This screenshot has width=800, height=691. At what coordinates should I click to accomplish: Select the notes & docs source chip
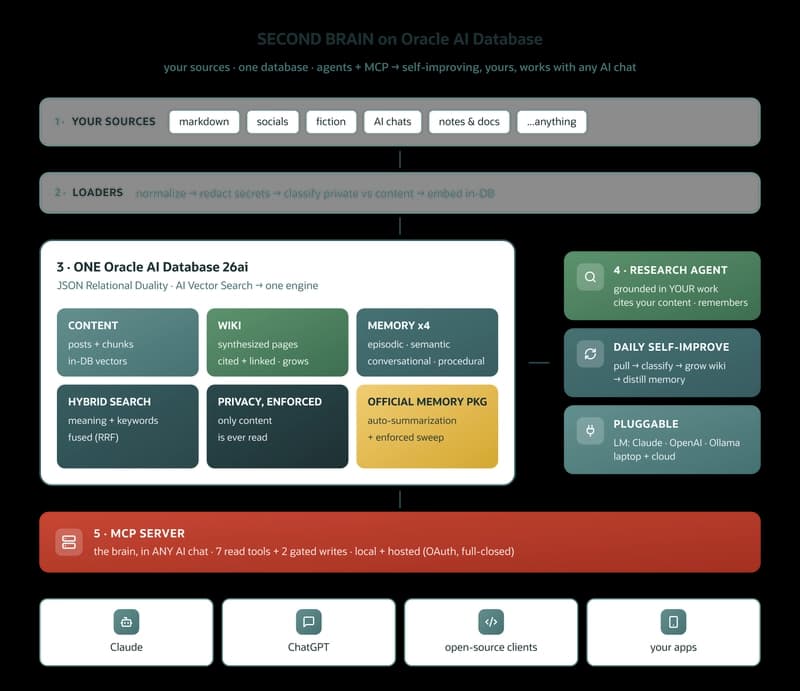(469, 122)
